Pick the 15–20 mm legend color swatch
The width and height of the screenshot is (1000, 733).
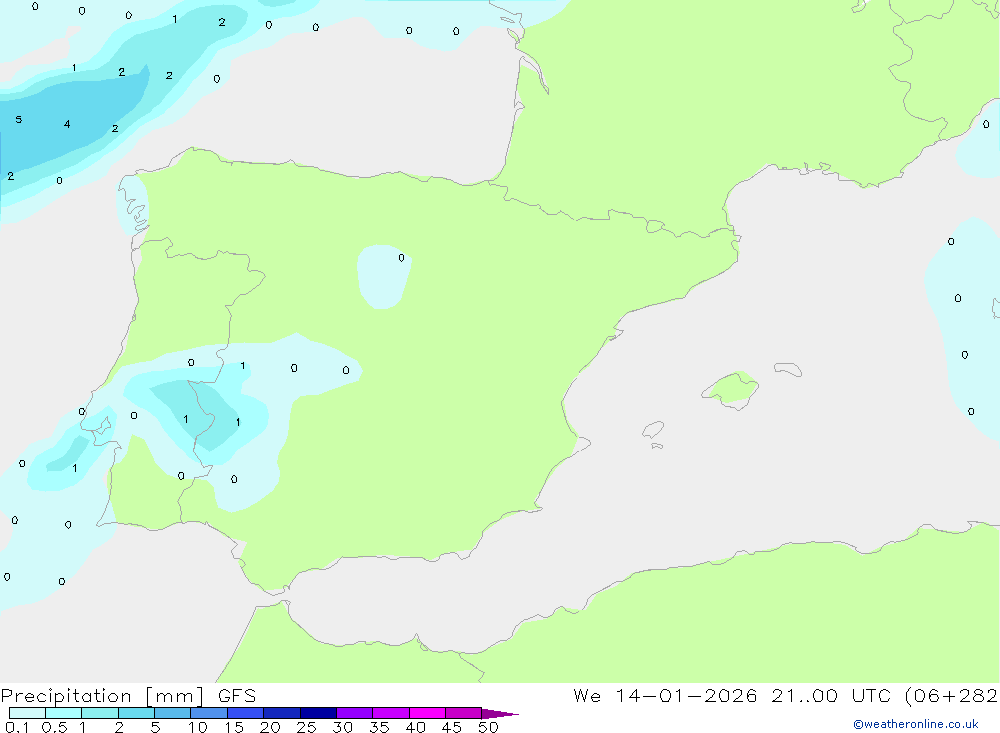point(246,713)
